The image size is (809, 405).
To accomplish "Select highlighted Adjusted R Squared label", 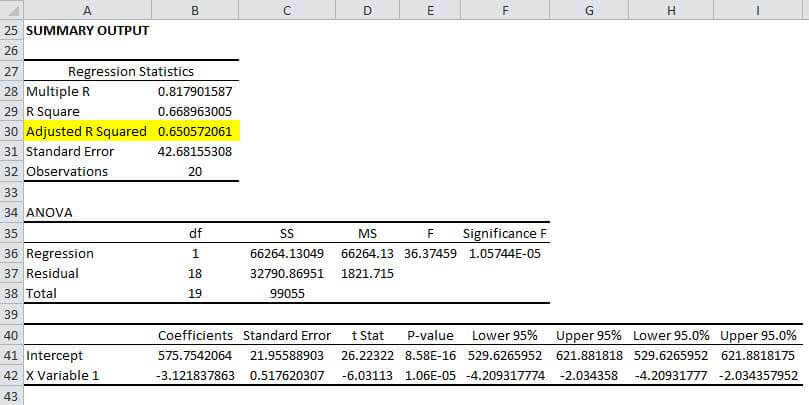I will tap(87, 132).
